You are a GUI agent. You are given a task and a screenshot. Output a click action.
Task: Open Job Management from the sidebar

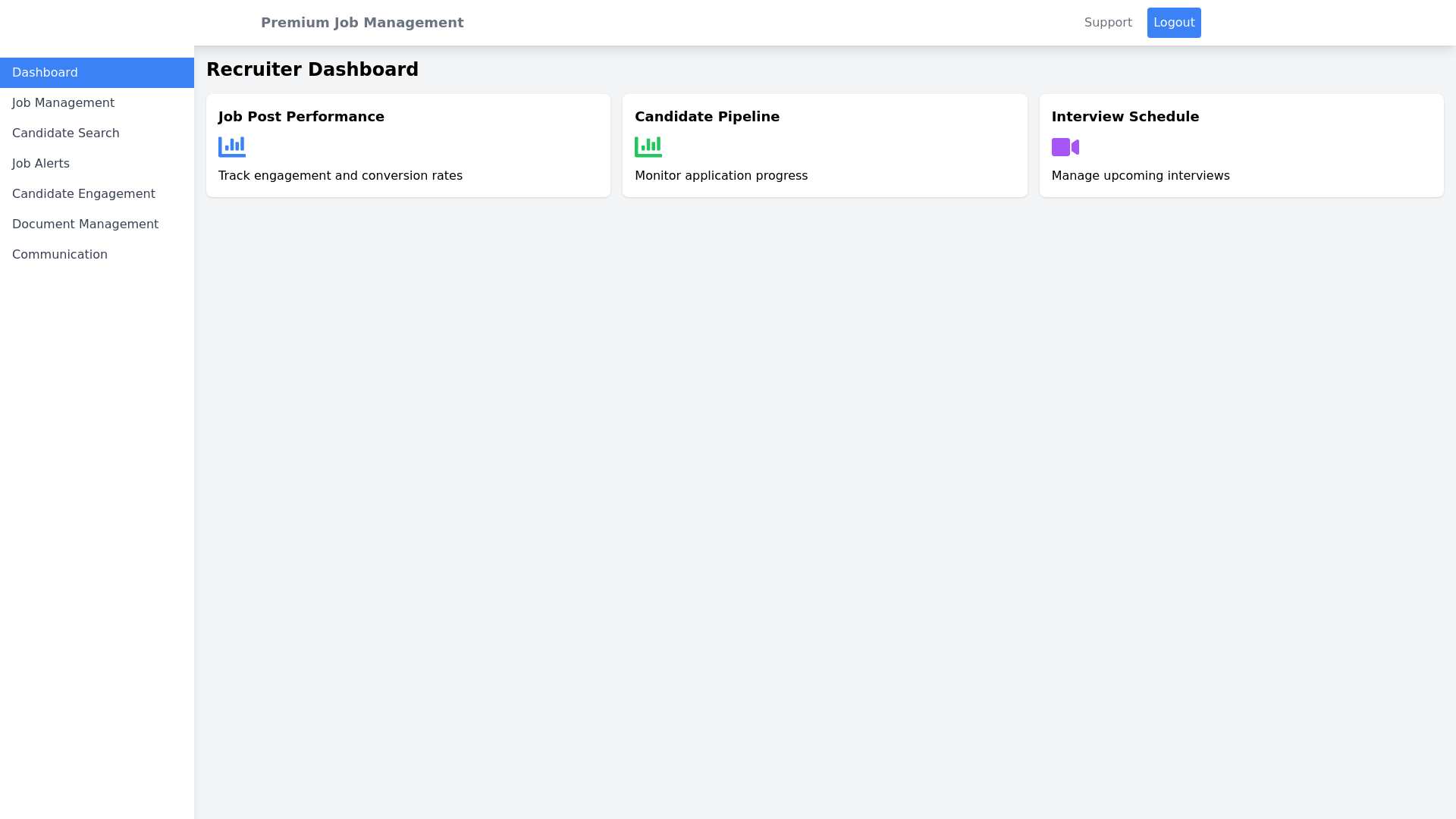pyautogui.click(x=63, y=102)
